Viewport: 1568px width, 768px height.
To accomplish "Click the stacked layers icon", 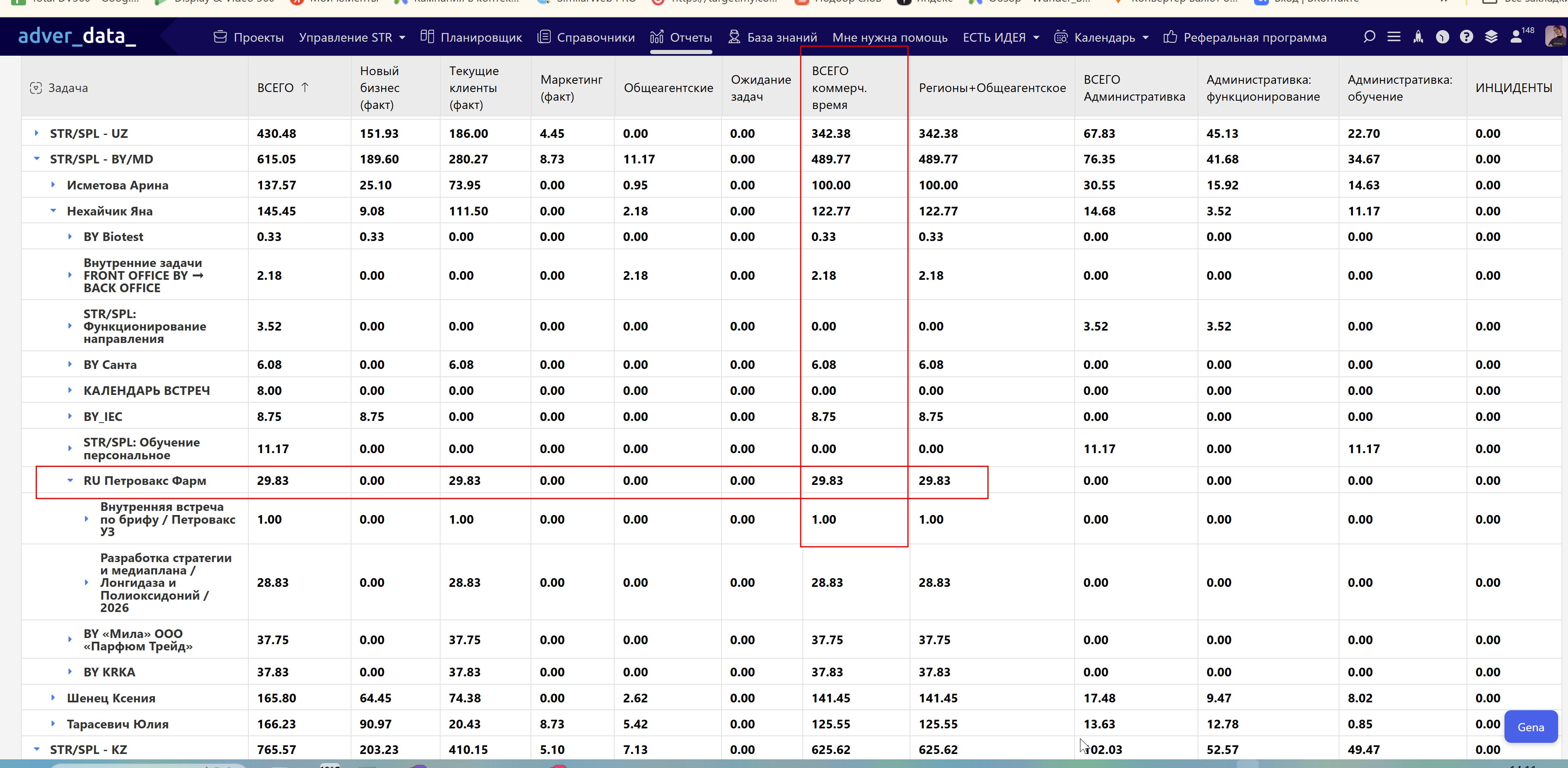I will (x=1491, y=37).
